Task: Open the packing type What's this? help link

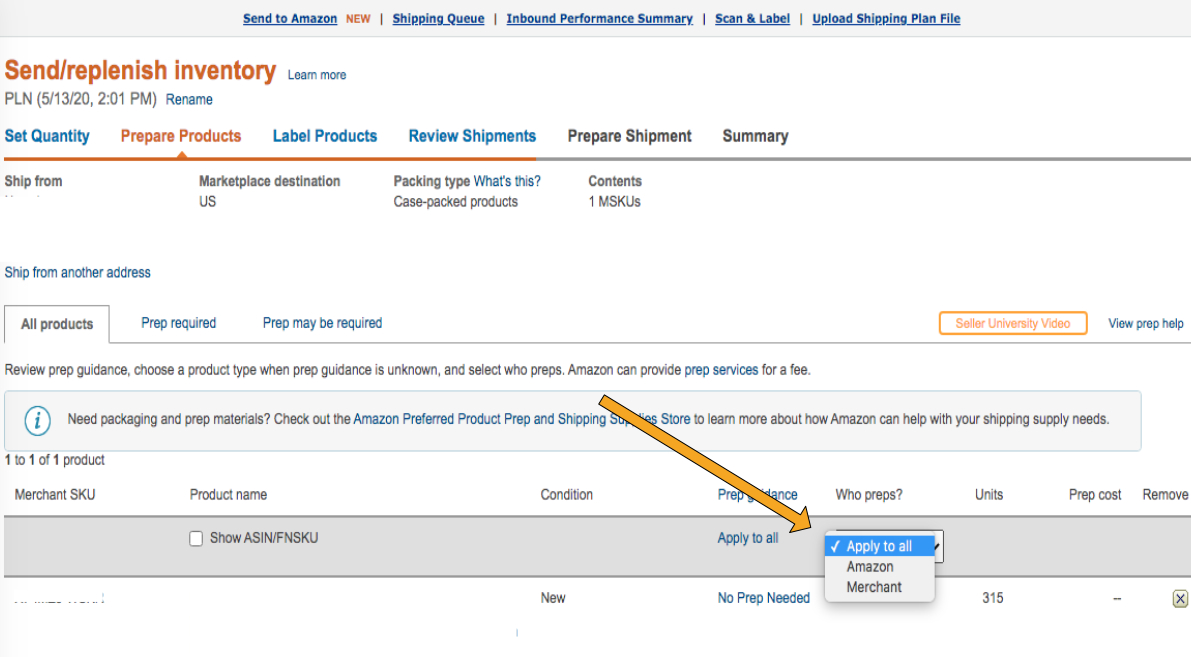Action: point(507,181)
